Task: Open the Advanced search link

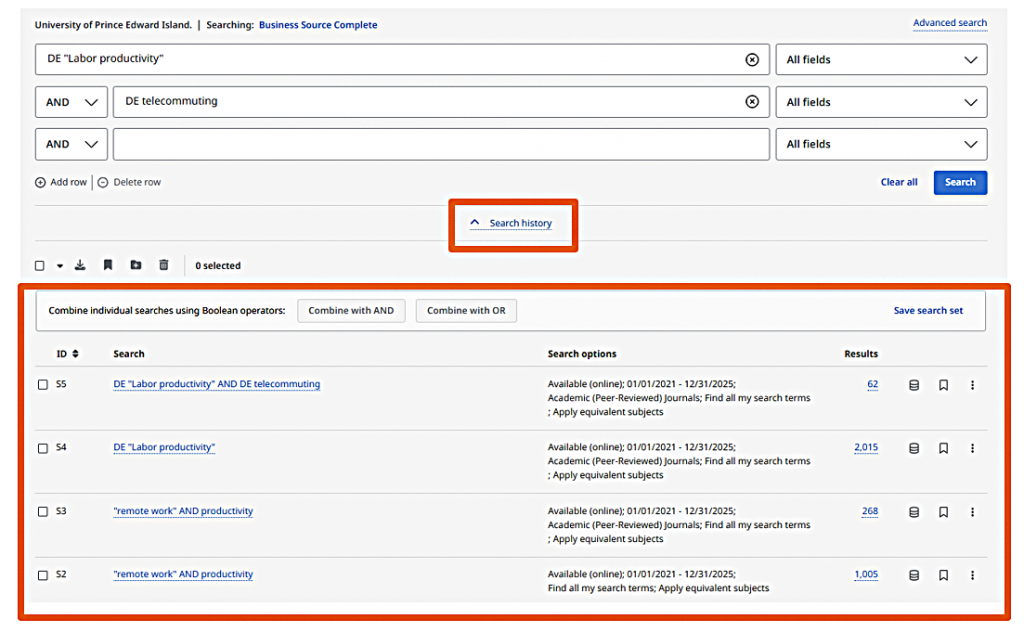Action: [x=950, y=23]
